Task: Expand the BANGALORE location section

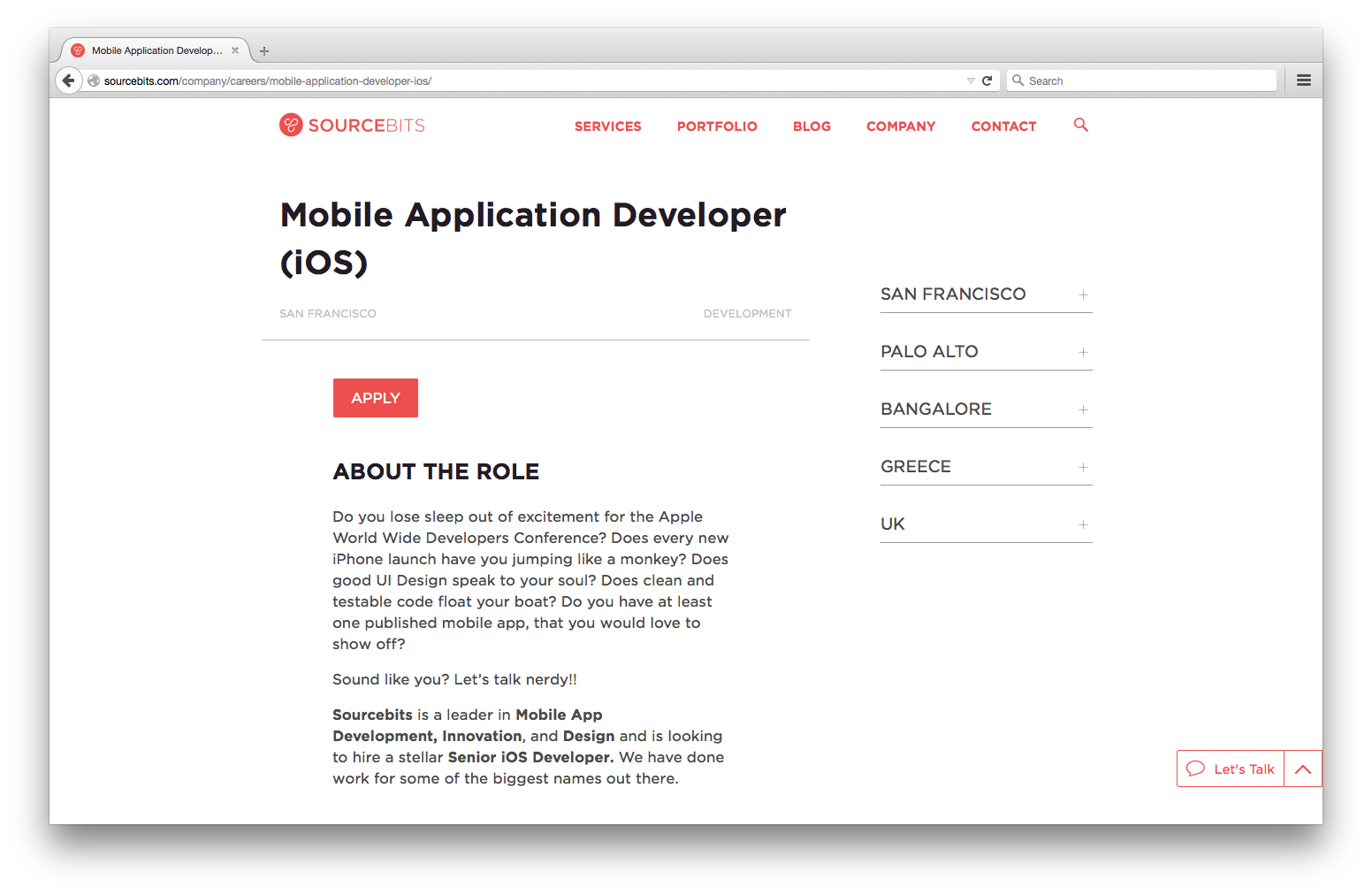Action: click(987, 409)
